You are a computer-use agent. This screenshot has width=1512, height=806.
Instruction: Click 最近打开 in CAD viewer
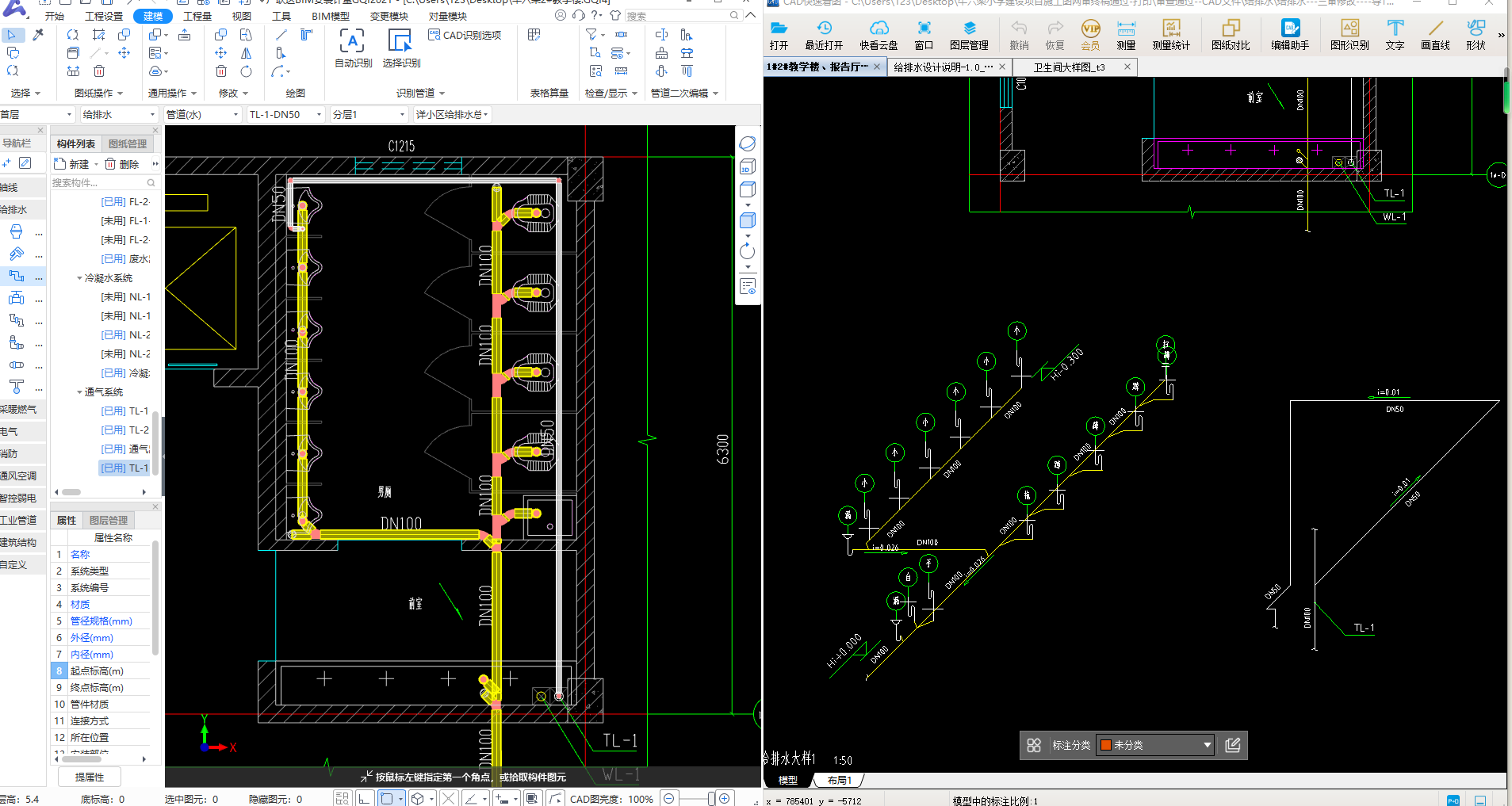(824, 36)
